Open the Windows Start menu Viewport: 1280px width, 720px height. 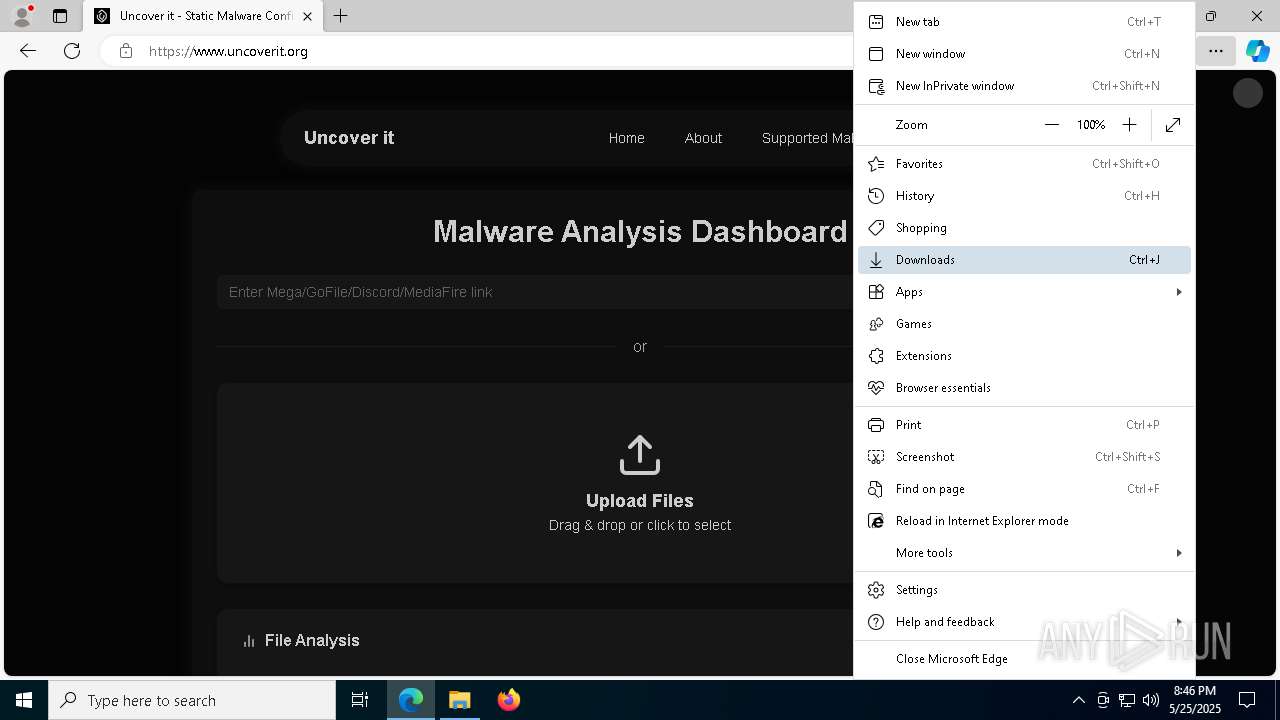[24, 700]
